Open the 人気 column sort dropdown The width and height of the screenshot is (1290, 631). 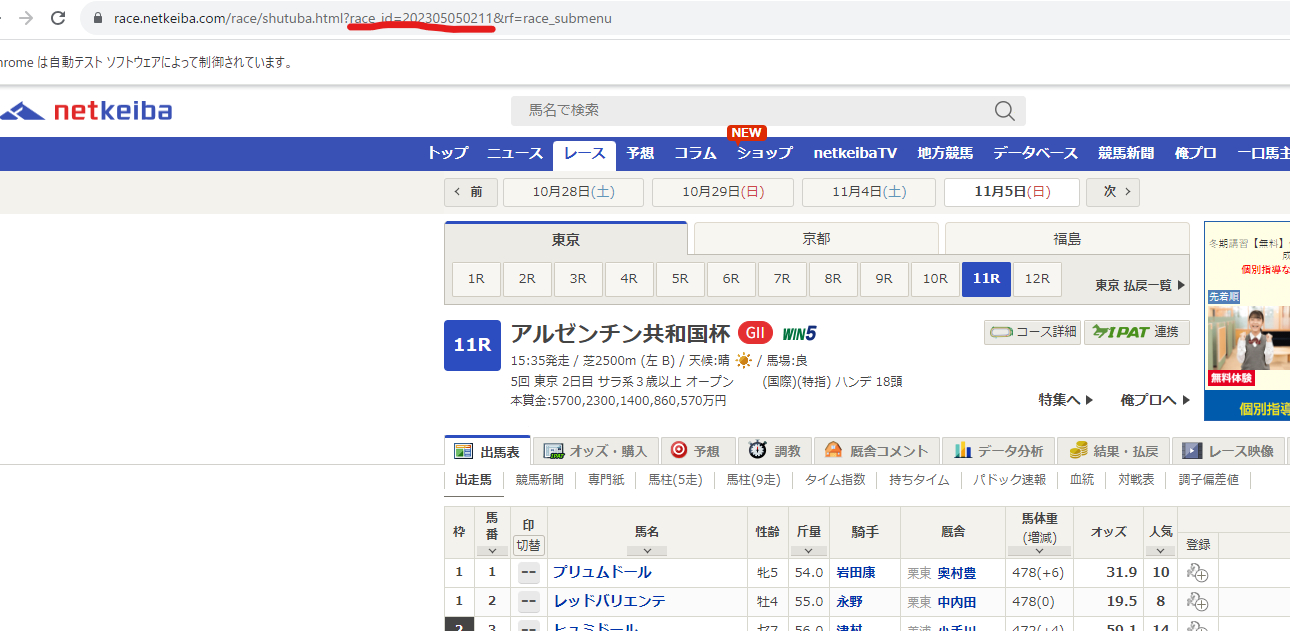pyautogui.click(x=1160, y=551)
